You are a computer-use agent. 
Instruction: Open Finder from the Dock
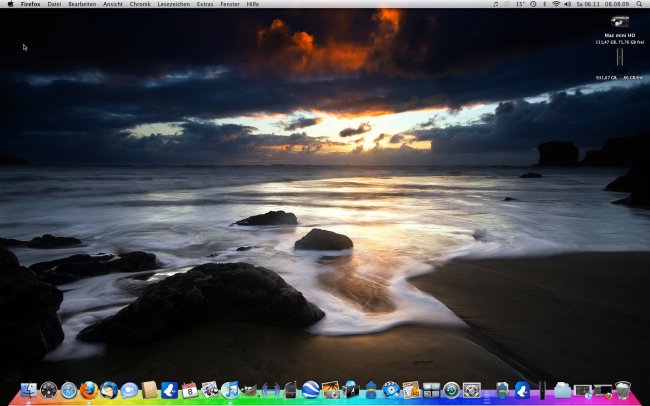click(28, 390)
